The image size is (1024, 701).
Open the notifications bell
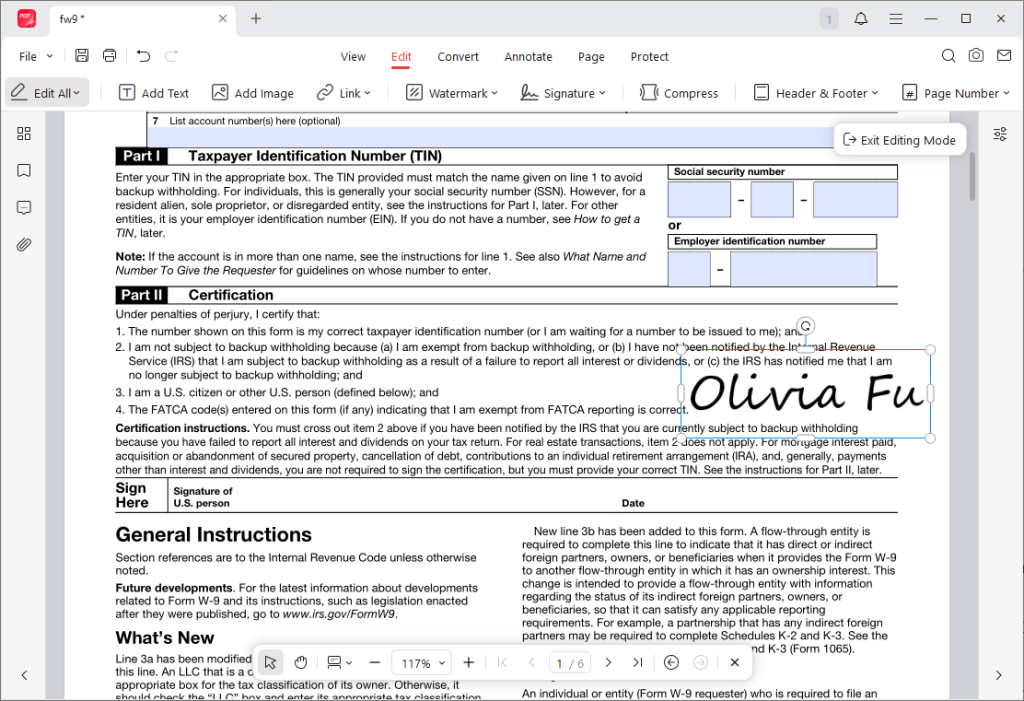[861, 19]
